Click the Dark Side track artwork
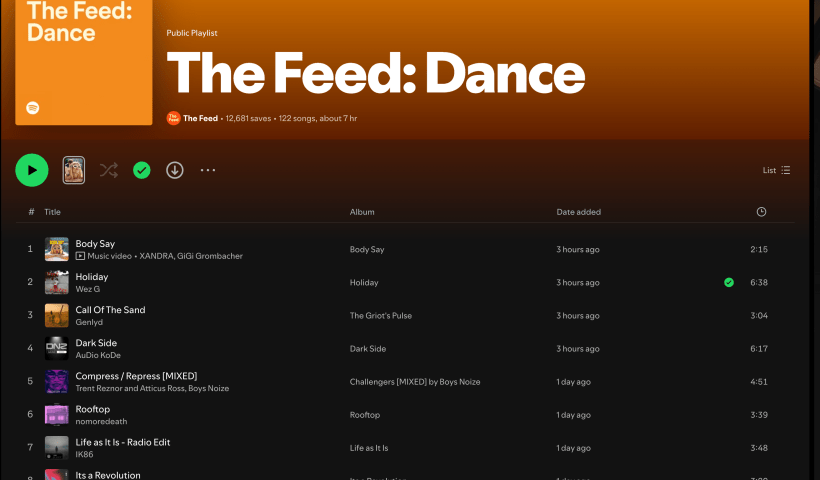Screen dimensions: 820x480 [x=57, y=348]
